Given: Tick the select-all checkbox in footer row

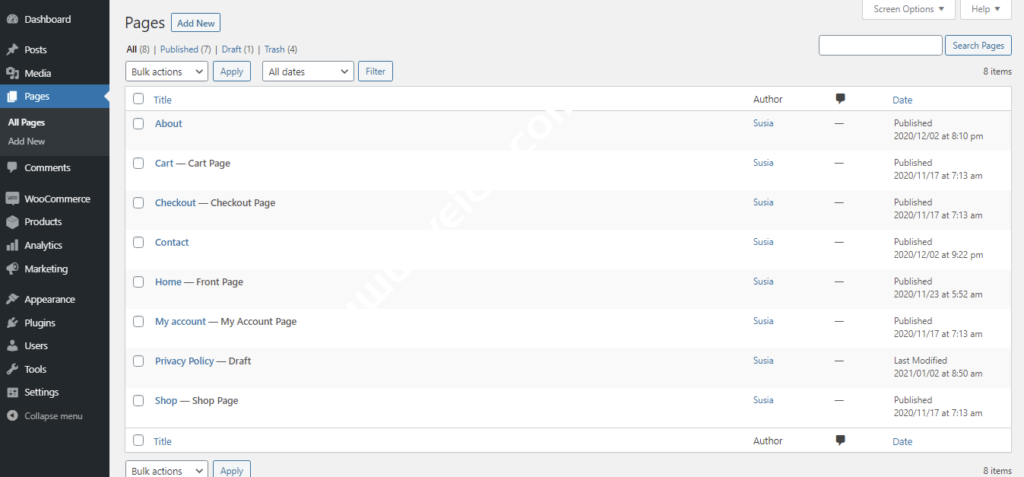Looking at the screenshot, I should pyautogui.click(x=138, y=440).
